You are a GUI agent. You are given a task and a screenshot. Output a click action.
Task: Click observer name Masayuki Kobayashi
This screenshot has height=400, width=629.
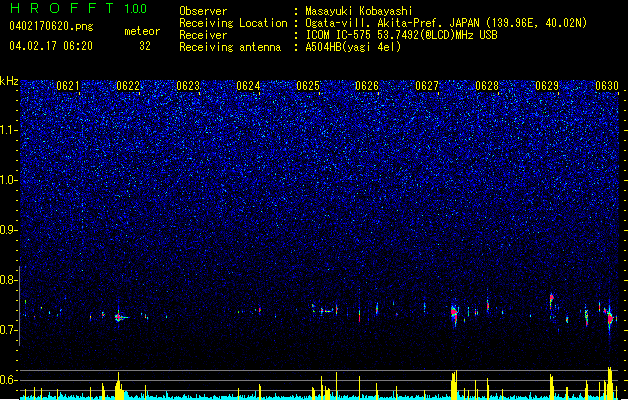359,11
